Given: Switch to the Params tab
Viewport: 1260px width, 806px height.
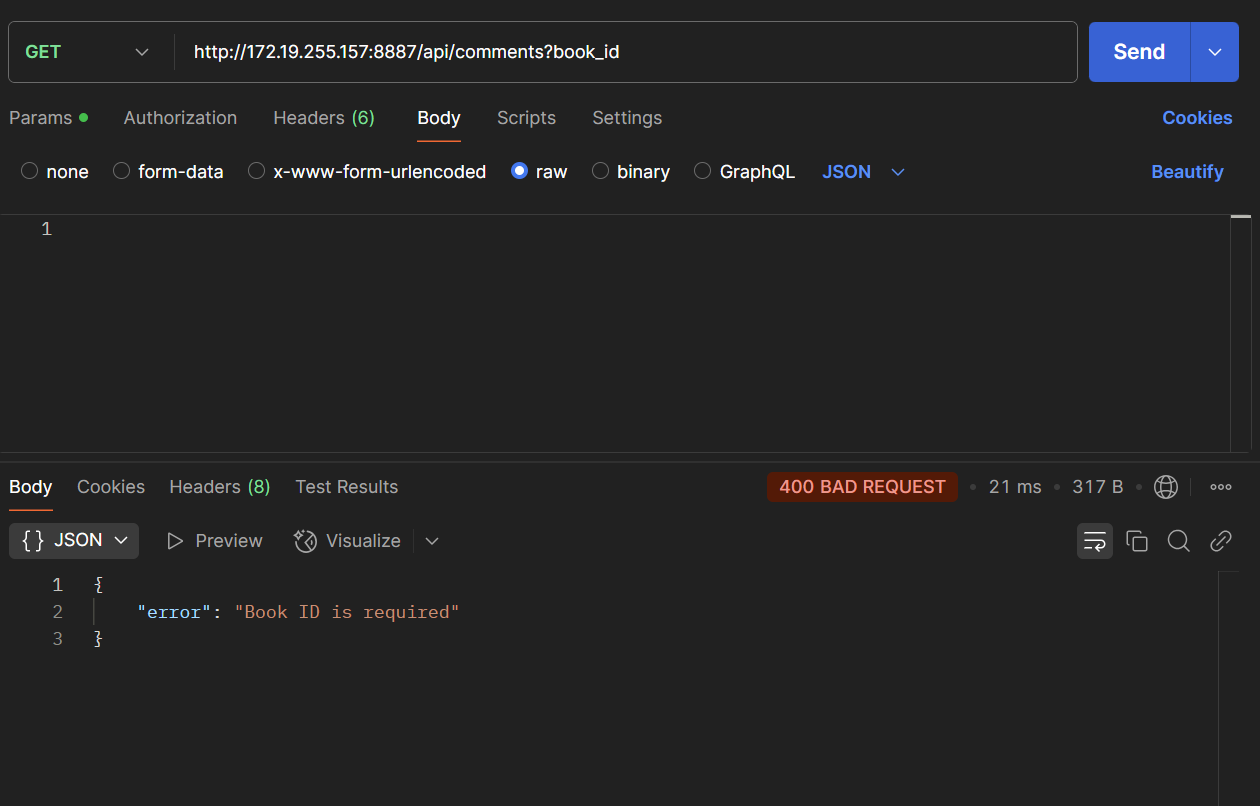Looking at the screenshot, I should pyautogui.click(x=48, y=118).
